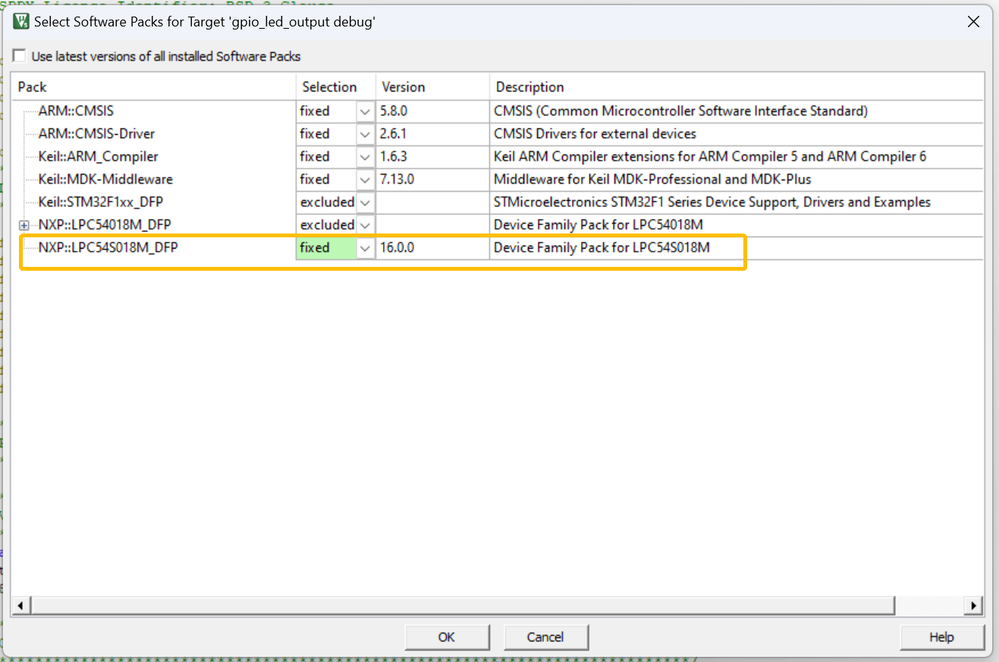Screen dimensions: 999x662
Task: Open Selection dropdown for Keil::ARM_Compiler
Action: (364, 157)
